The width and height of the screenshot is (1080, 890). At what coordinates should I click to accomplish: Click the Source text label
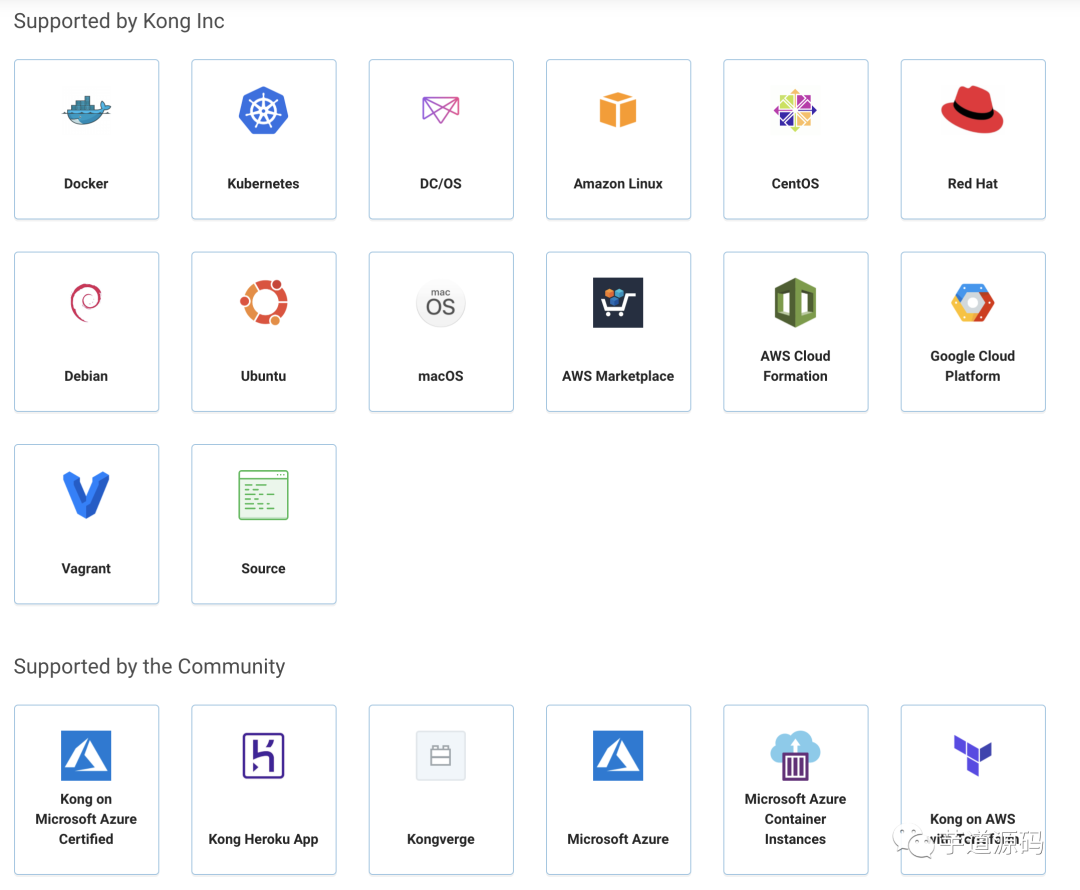click(263, 568)
